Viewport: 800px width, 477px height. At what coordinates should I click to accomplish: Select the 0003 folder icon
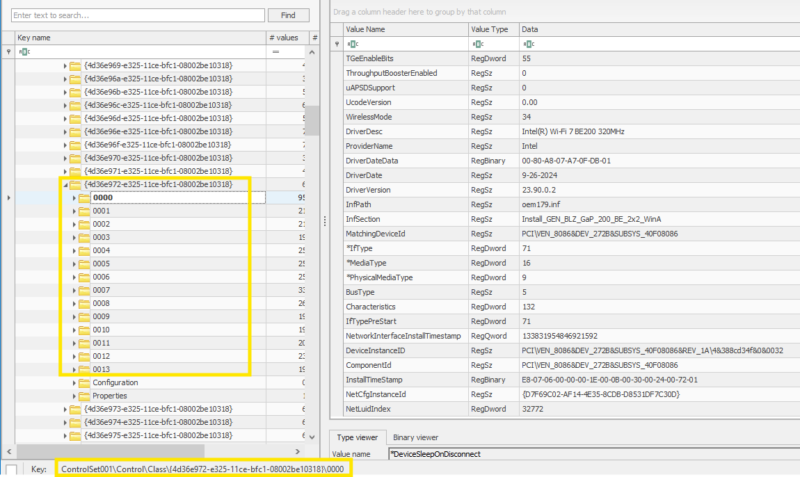click(84, 238)
